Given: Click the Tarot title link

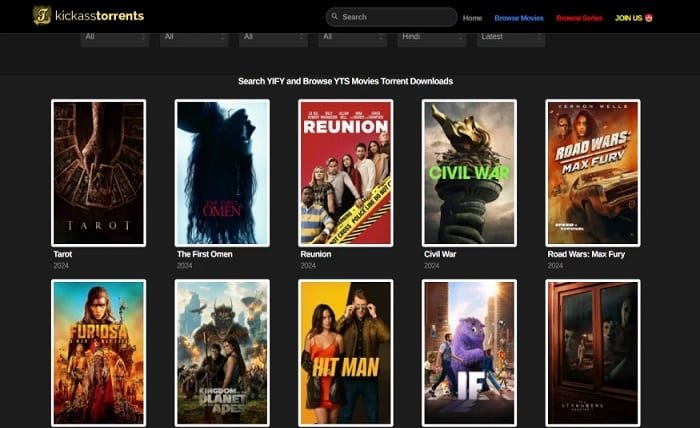Looking at the screenshot, I should click(x=62, y=254).
